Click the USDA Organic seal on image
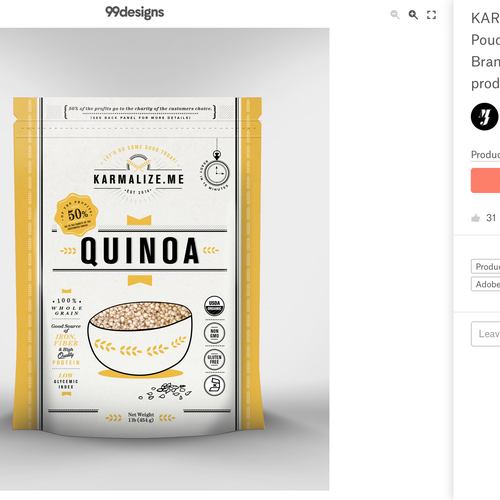The height and width of the screenshot is (500, 500). tap(214, 306)
